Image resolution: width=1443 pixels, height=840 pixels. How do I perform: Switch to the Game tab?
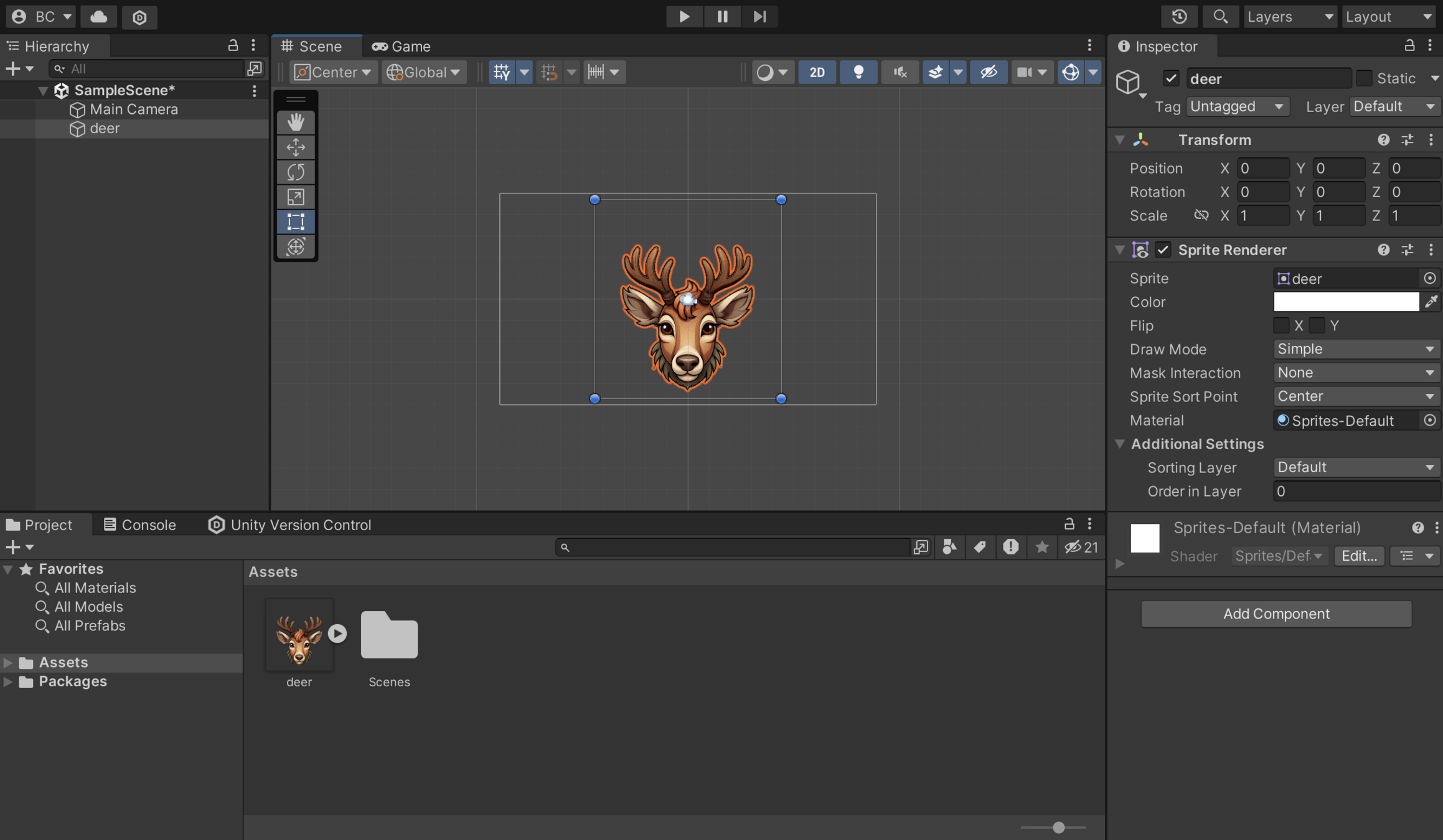click(x=402, y=46)
